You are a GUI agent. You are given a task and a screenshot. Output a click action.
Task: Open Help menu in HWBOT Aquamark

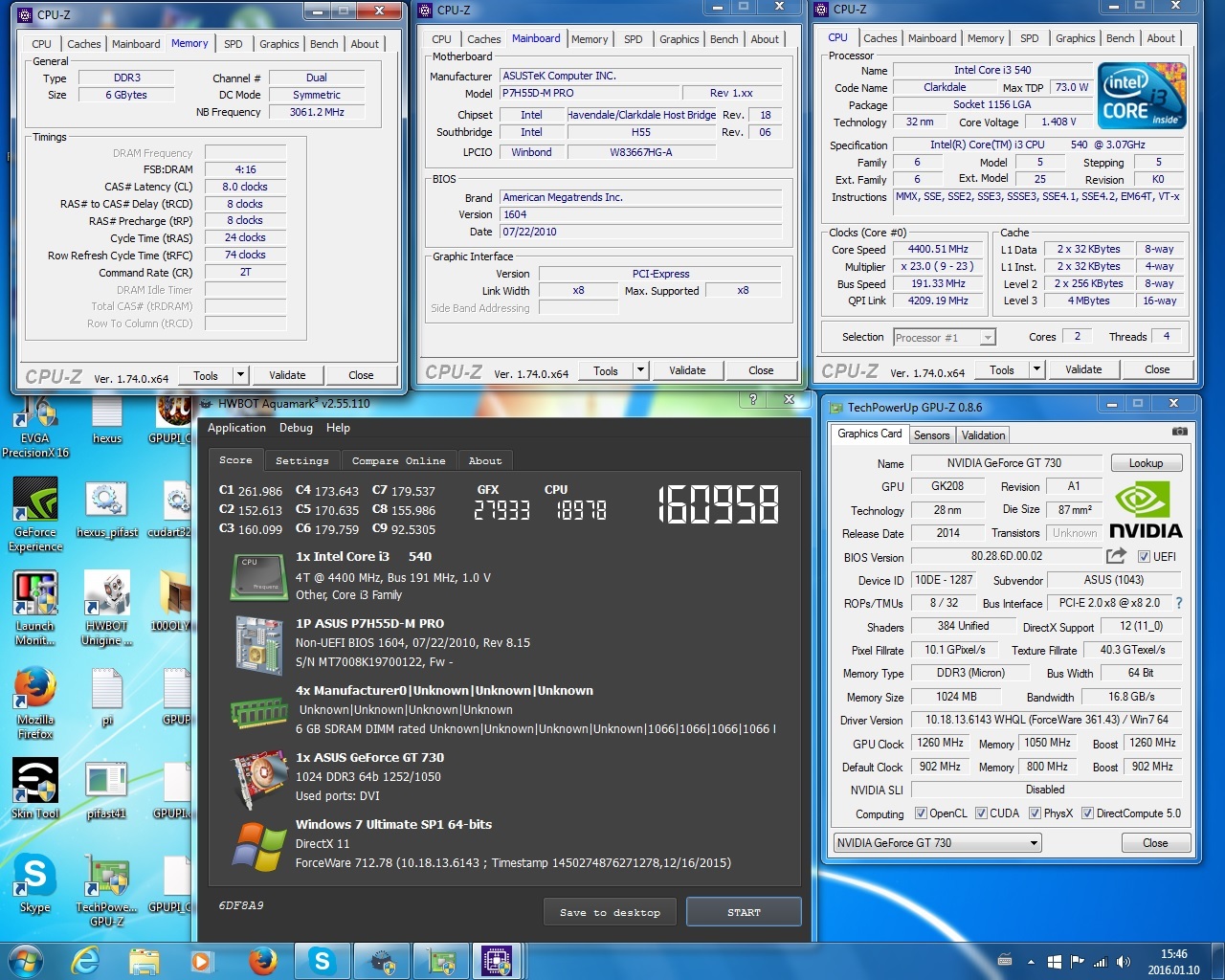pyautogui.click(x=338, y=428)
